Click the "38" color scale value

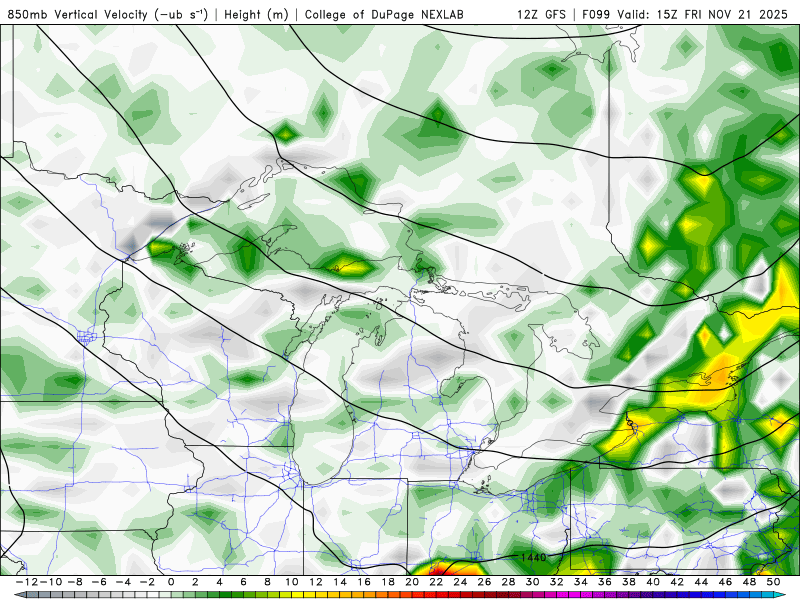coord(629,582)
